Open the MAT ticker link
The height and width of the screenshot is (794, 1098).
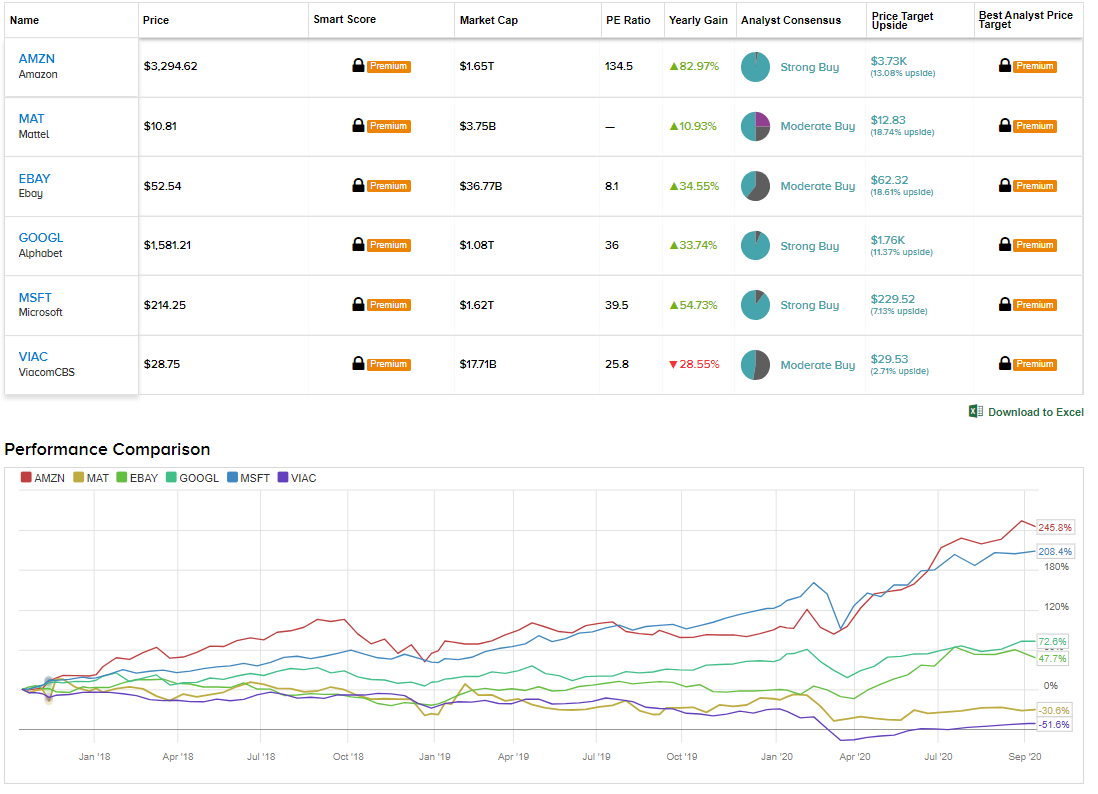[32, 119]
